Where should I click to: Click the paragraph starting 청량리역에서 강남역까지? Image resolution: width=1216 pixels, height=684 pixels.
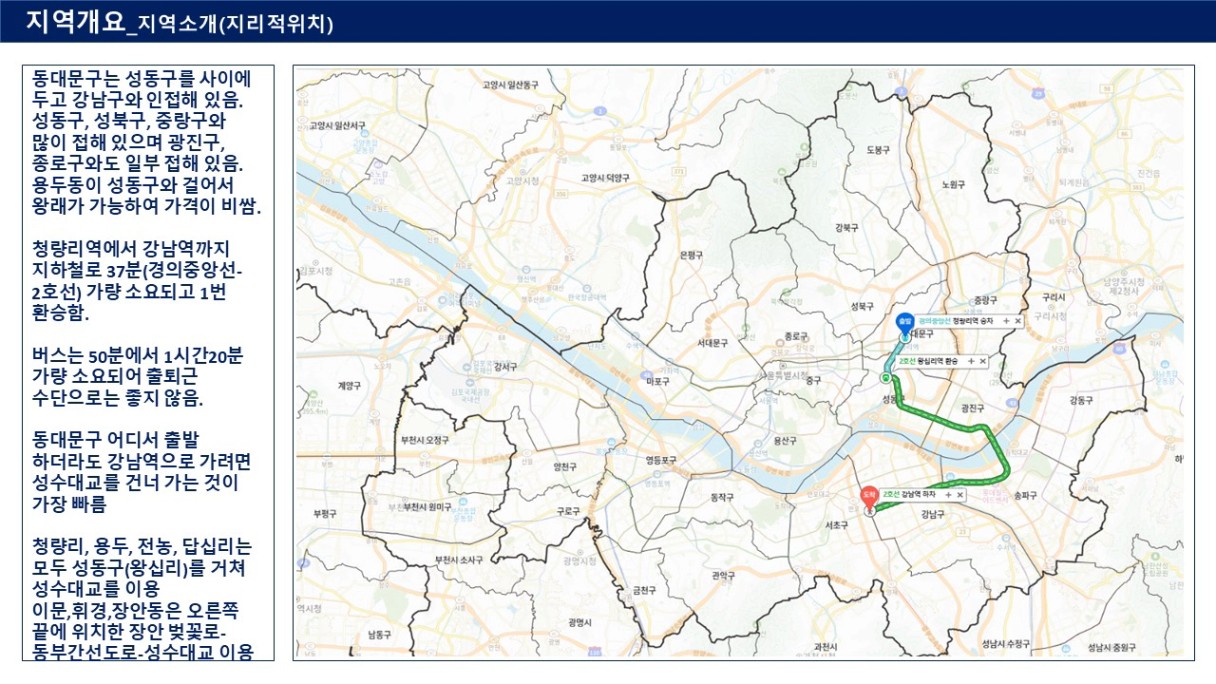(x=137, y=280)
